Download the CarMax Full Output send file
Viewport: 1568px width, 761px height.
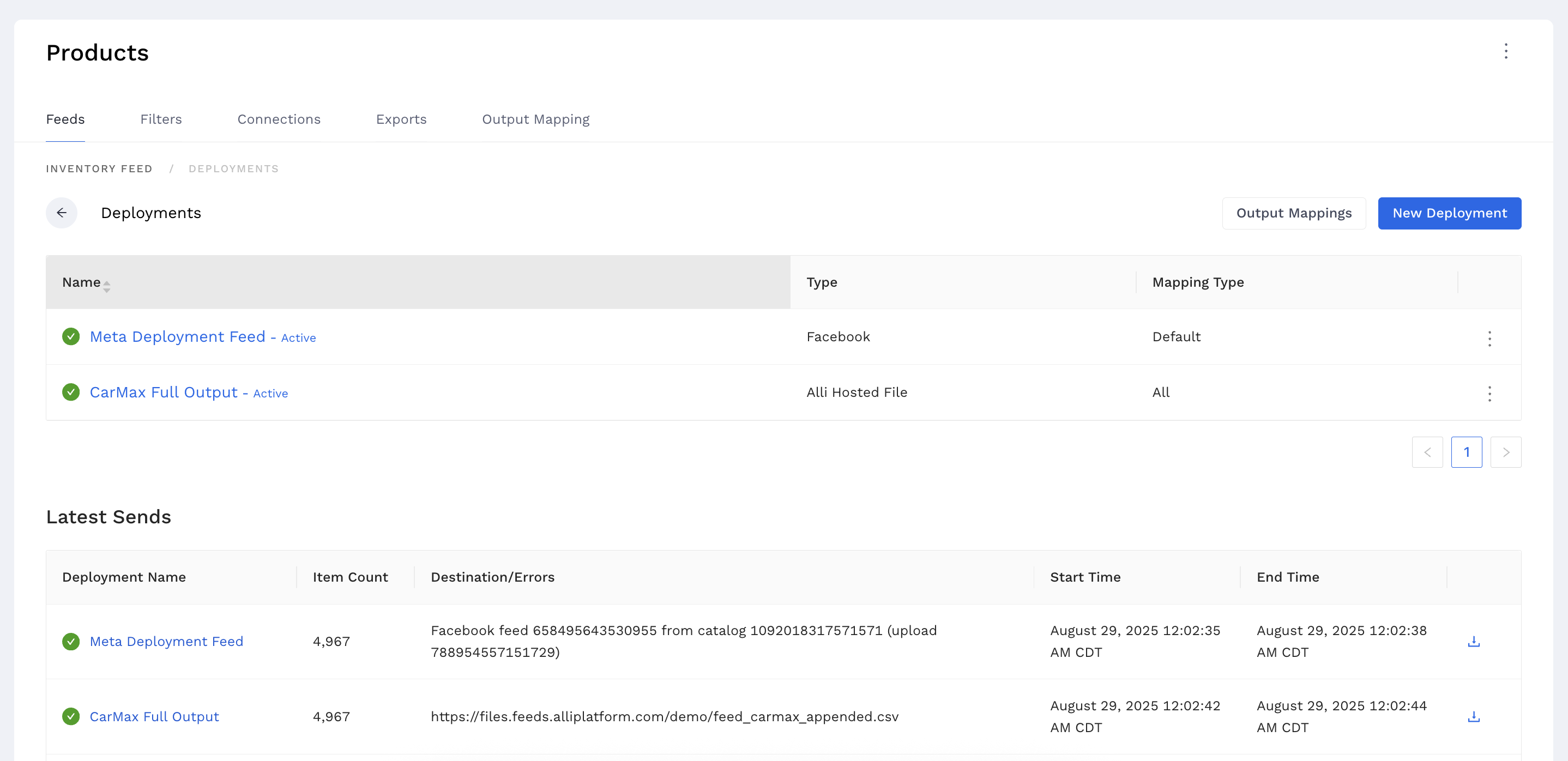1474,716
